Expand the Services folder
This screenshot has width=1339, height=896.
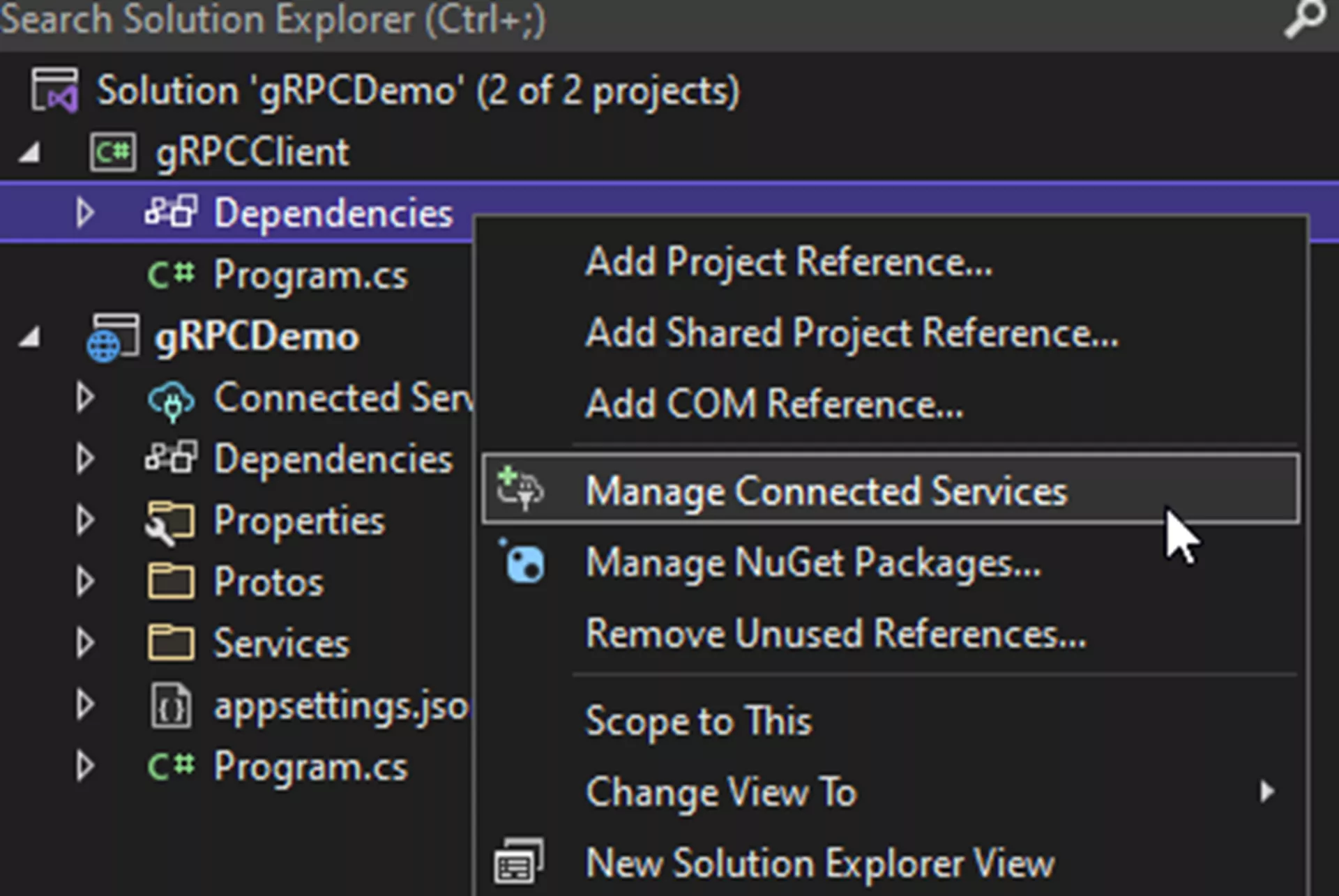click(x=85, y=643)
